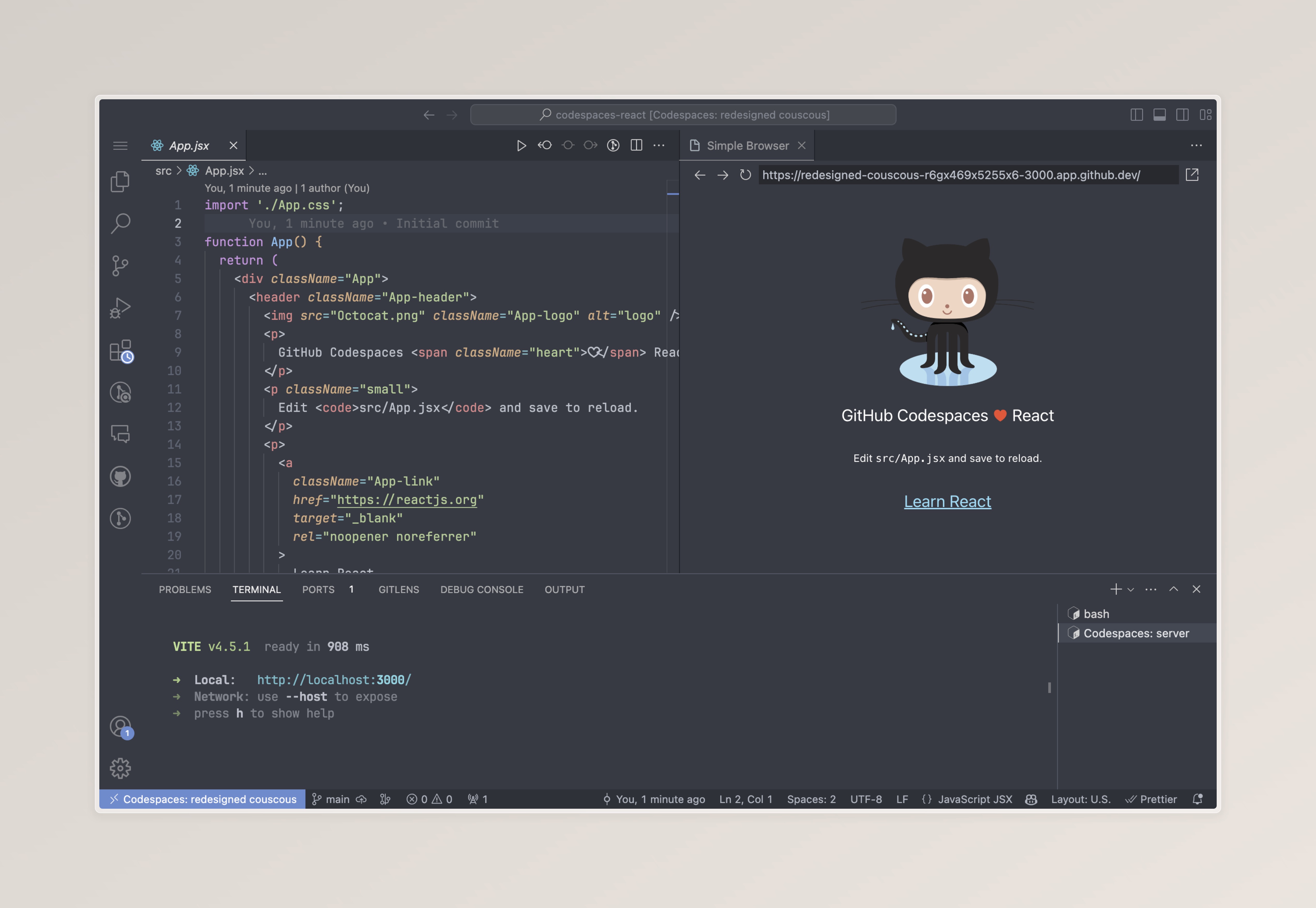Switch to the PORTS tab

coord(318,589)
